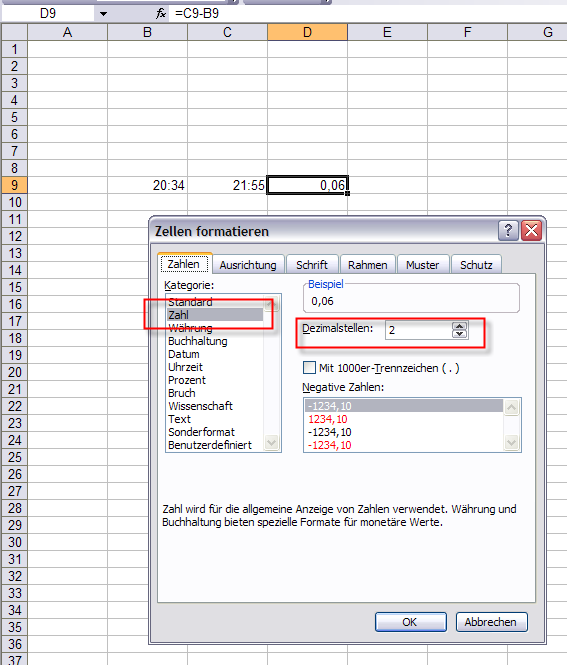This screenshot has height=665, width=567.
Task: Select the Uhrzeit category
Action: coord(185,367)
